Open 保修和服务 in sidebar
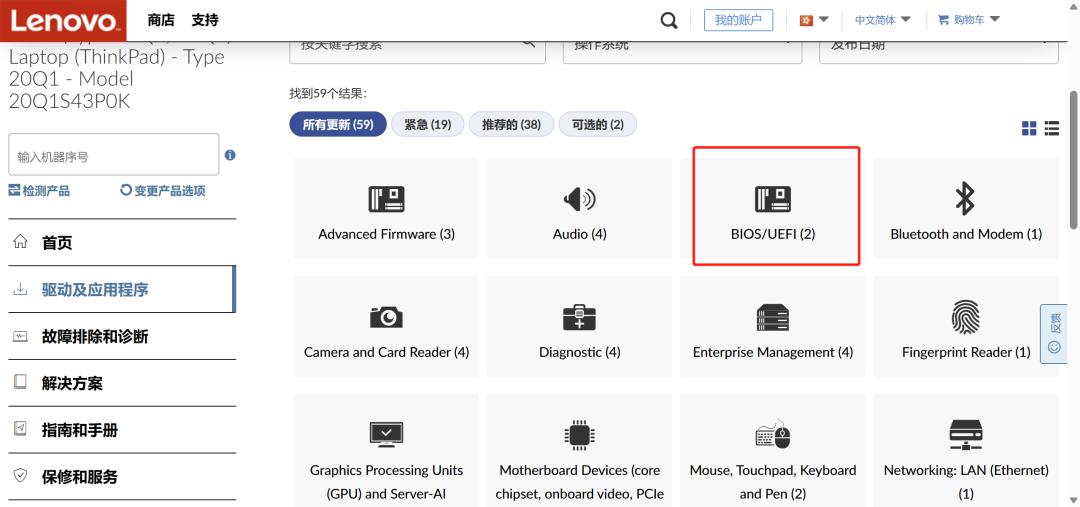Screen dimensions: 1080x507 pyautogui.click(x=122, y=477)
